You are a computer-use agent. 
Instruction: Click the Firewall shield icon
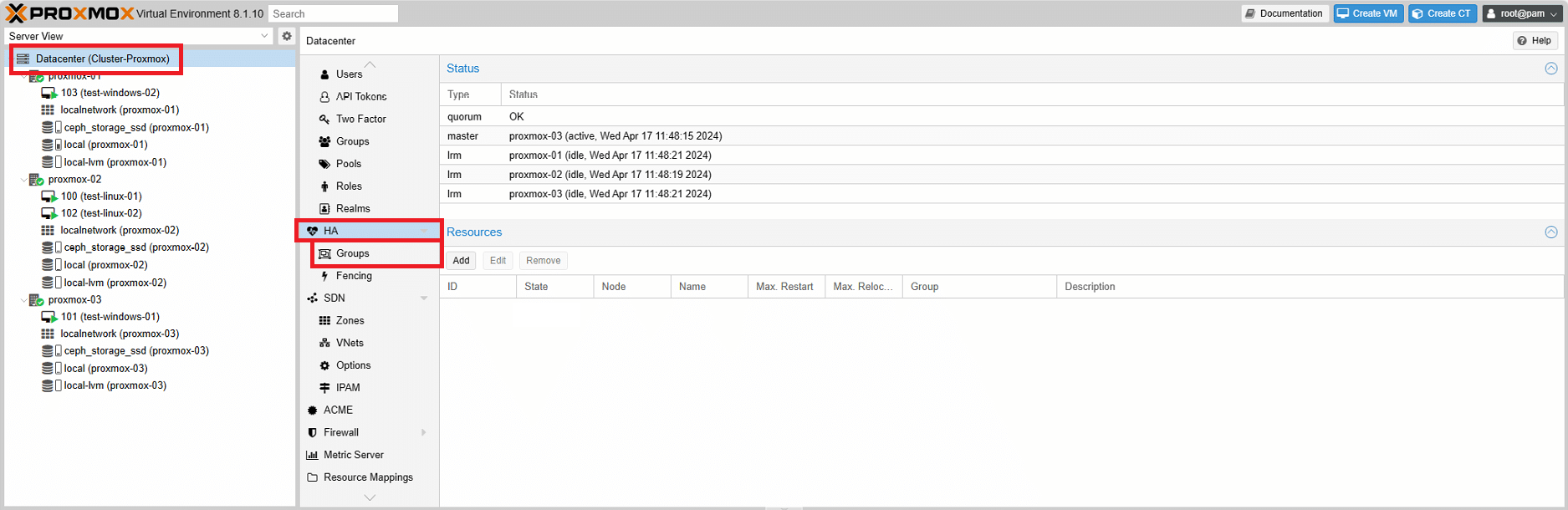click(312, 433)
